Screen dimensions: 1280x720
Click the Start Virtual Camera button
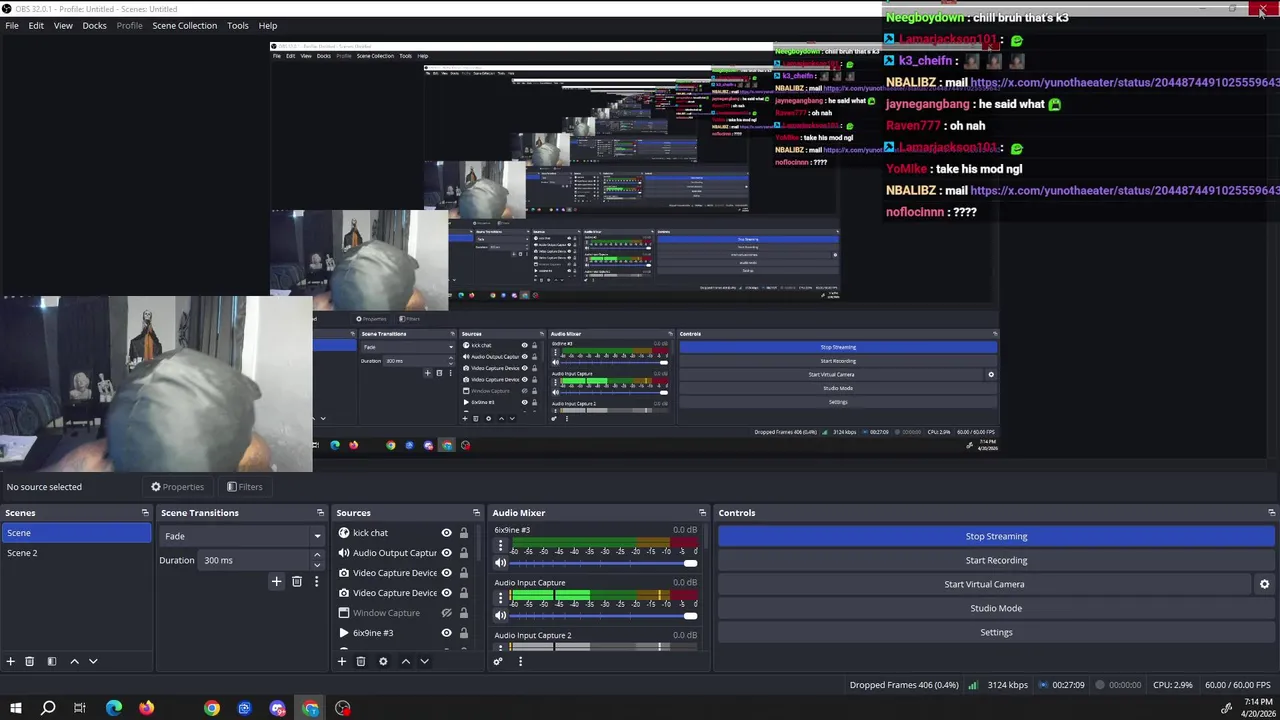point(984,584)
